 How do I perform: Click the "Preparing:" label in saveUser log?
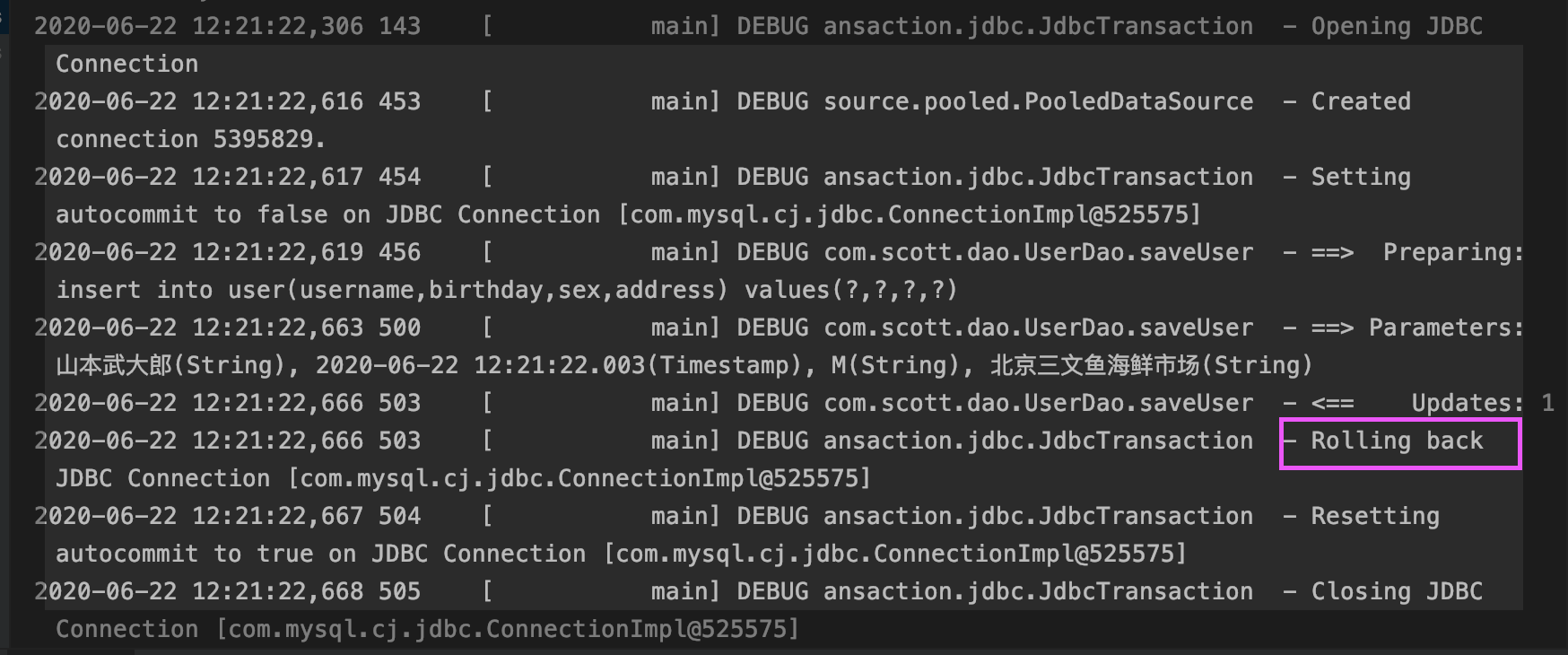click(1453, 252)
